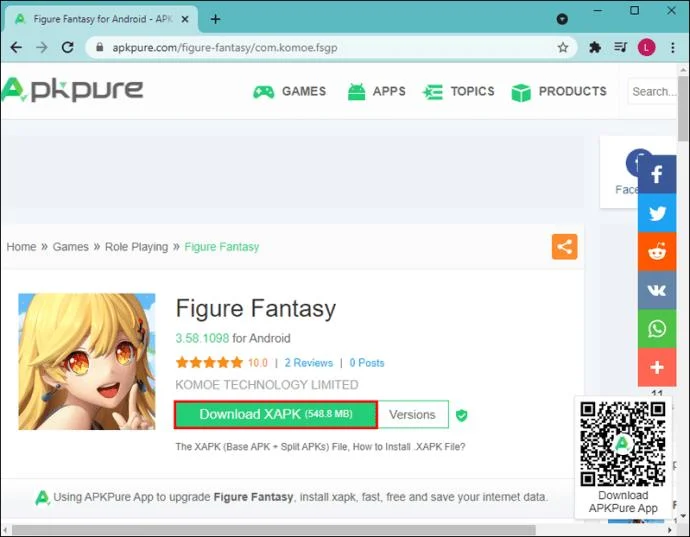The image size is (690, 537).
Task: Bookmark this page with the star icon
Action: coord(562,47)
